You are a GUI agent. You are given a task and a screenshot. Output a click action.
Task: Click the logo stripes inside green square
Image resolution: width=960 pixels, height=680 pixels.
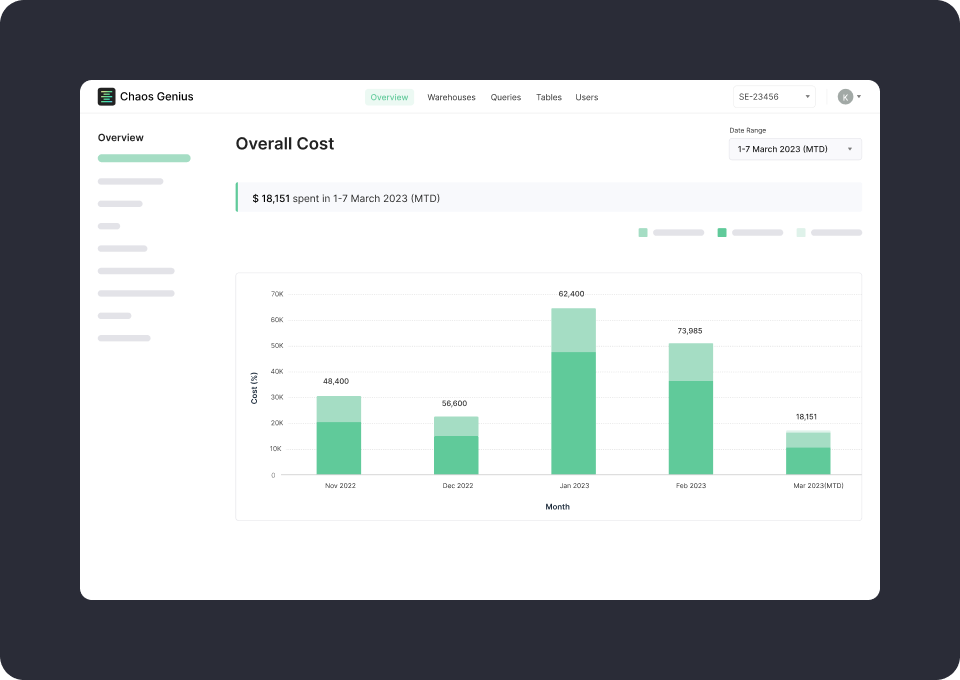click(107, 96)
